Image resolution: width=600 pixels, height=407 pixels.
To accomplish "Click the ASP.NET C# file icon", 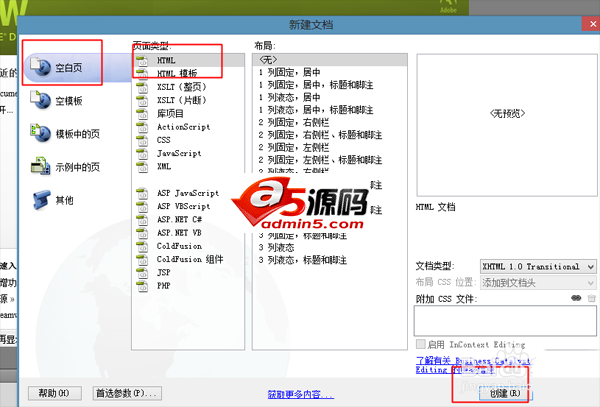I will (x=142, y=220).
